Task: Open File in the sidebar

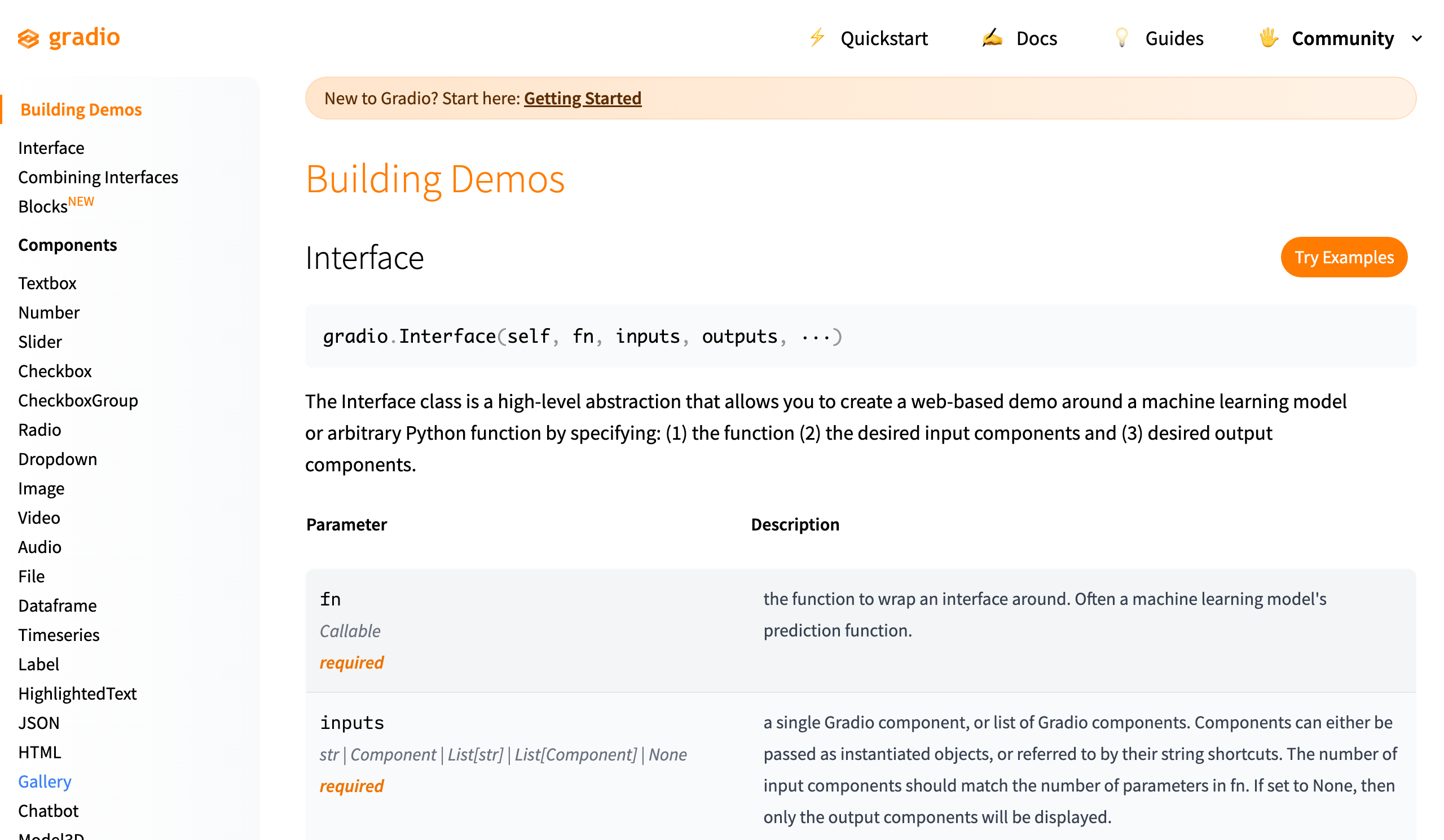Action: coord(31,576)
